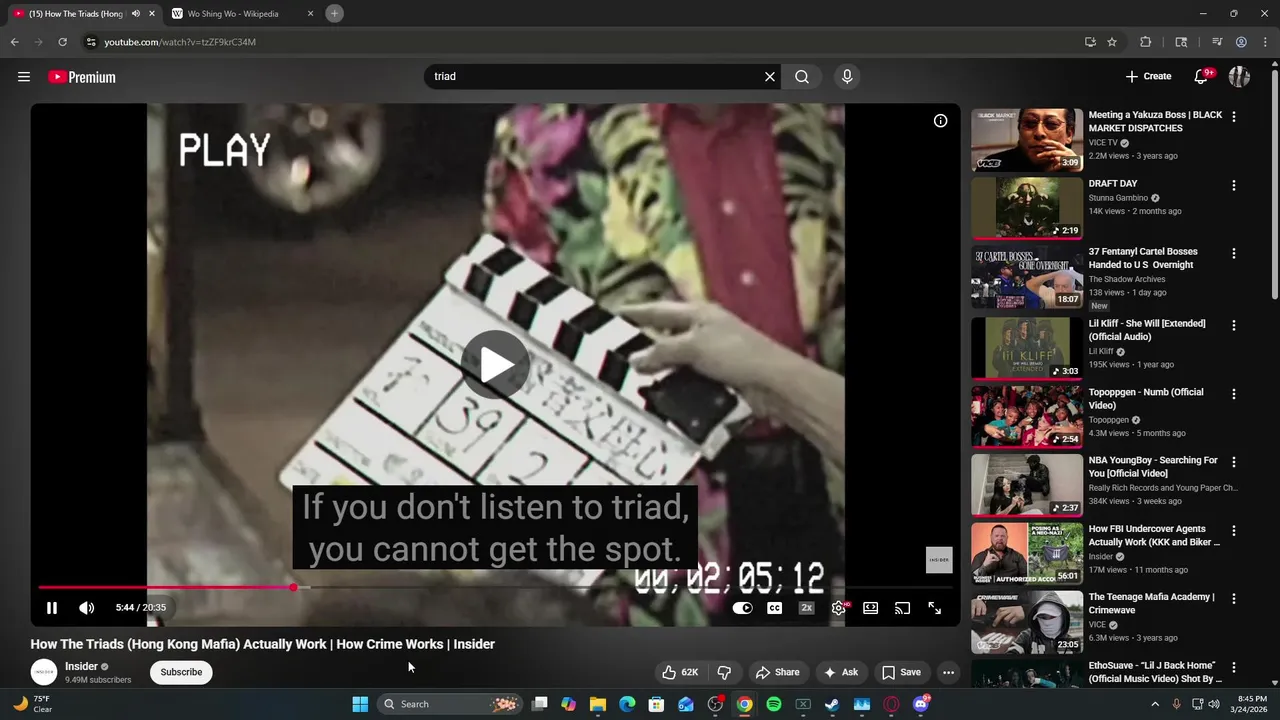Viewport: 1280px width, 720px height.
Task: Open 'How FBI Undercover Agents Actually Work' title
Action: pos(1154,536)
